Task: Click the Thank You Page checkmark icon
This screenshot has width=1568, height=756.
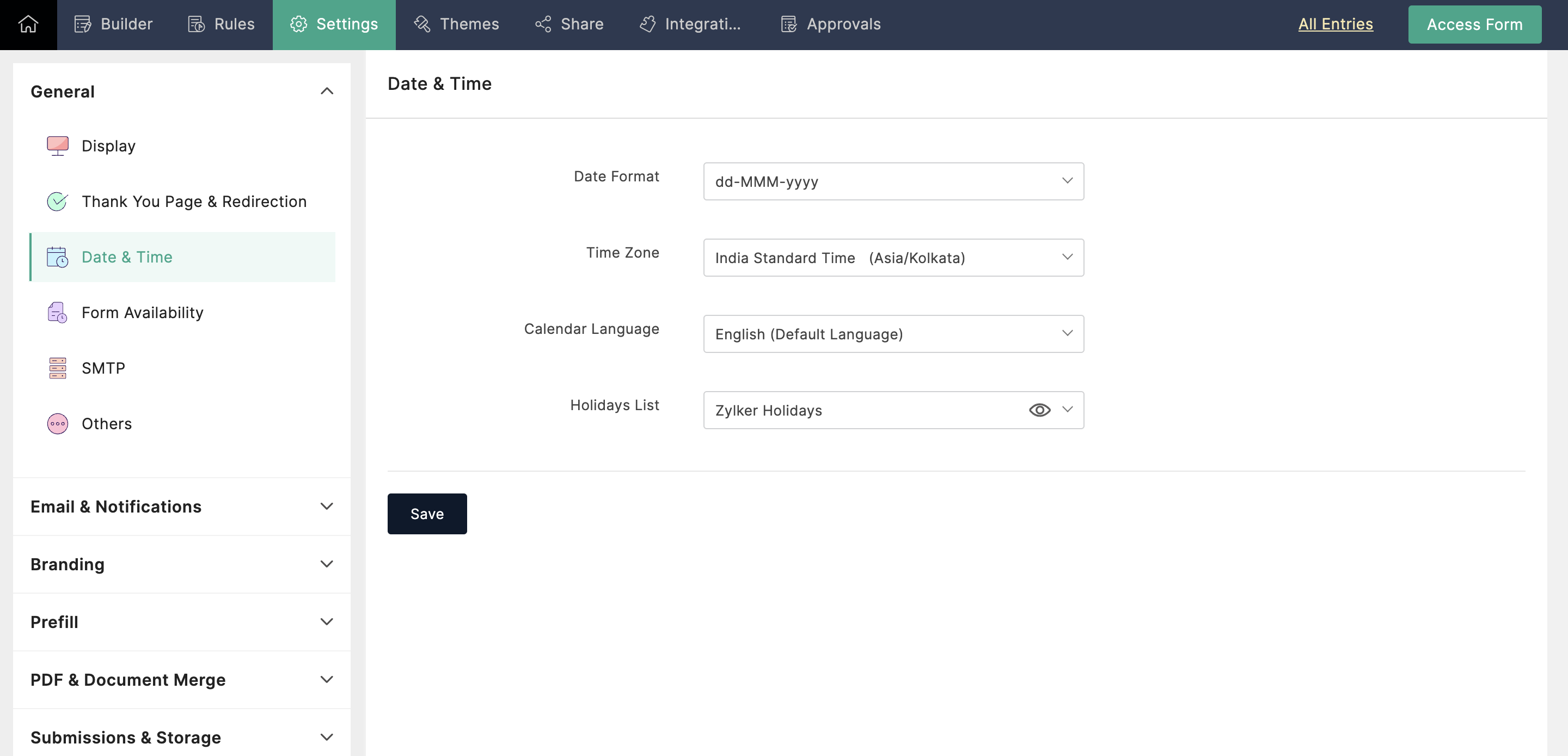Action: pos(57,202)
